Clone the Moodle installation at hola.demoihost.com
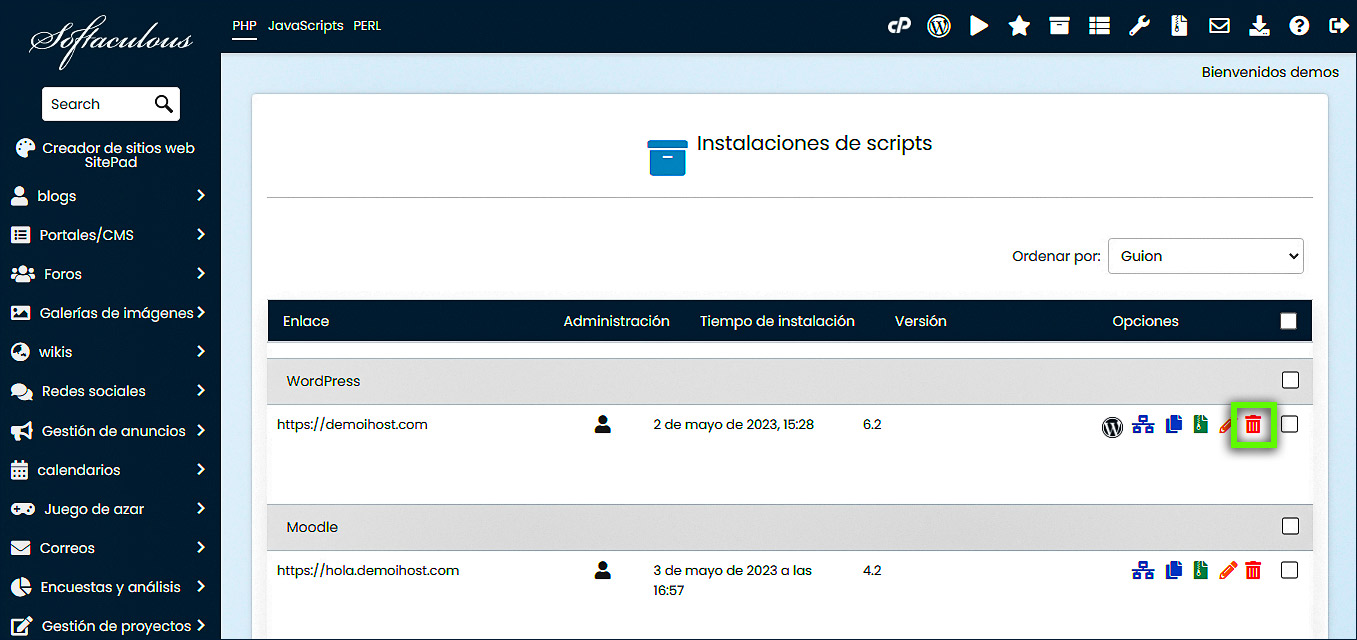Viewport: 1357px width, 640px height. [1173, 570]
